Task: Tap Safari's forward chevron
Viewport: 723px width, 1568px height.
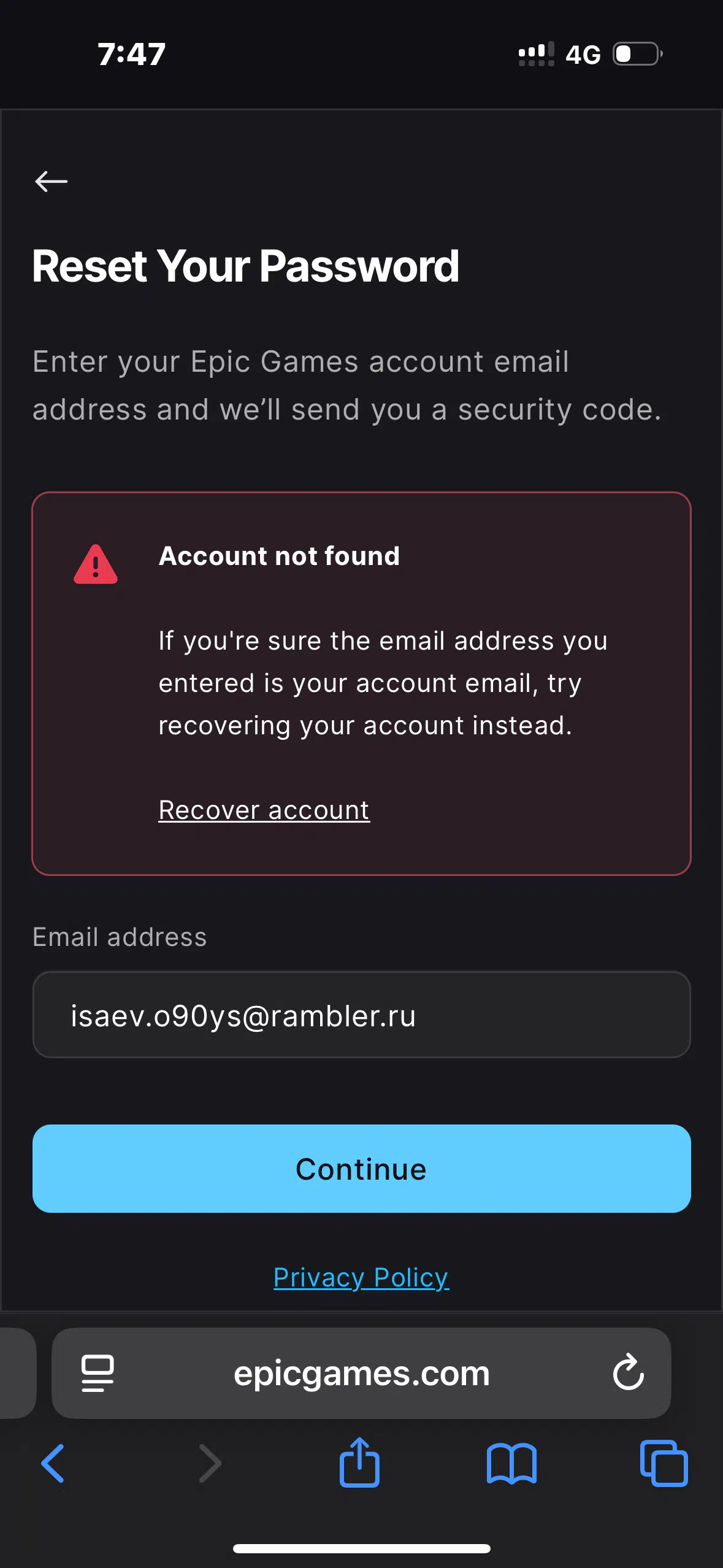Action: coord(210,1463)
